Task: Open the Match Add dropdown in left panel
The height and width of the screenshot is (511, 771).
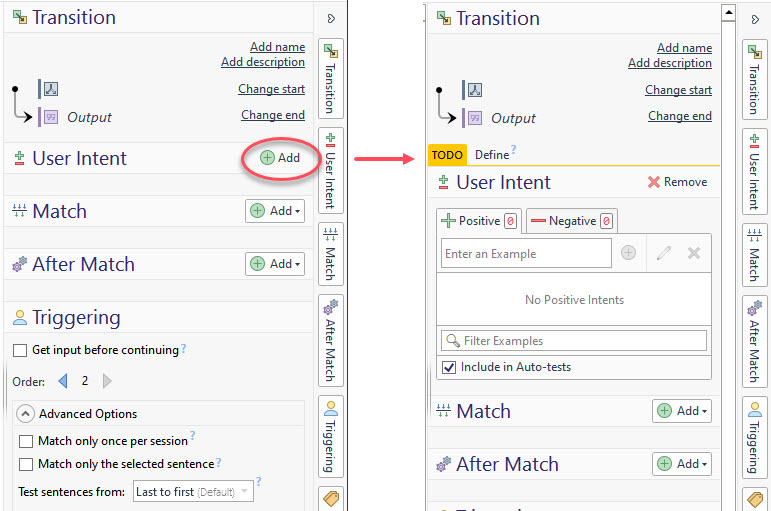Action: pyautogui.click(x=275, y=211)
